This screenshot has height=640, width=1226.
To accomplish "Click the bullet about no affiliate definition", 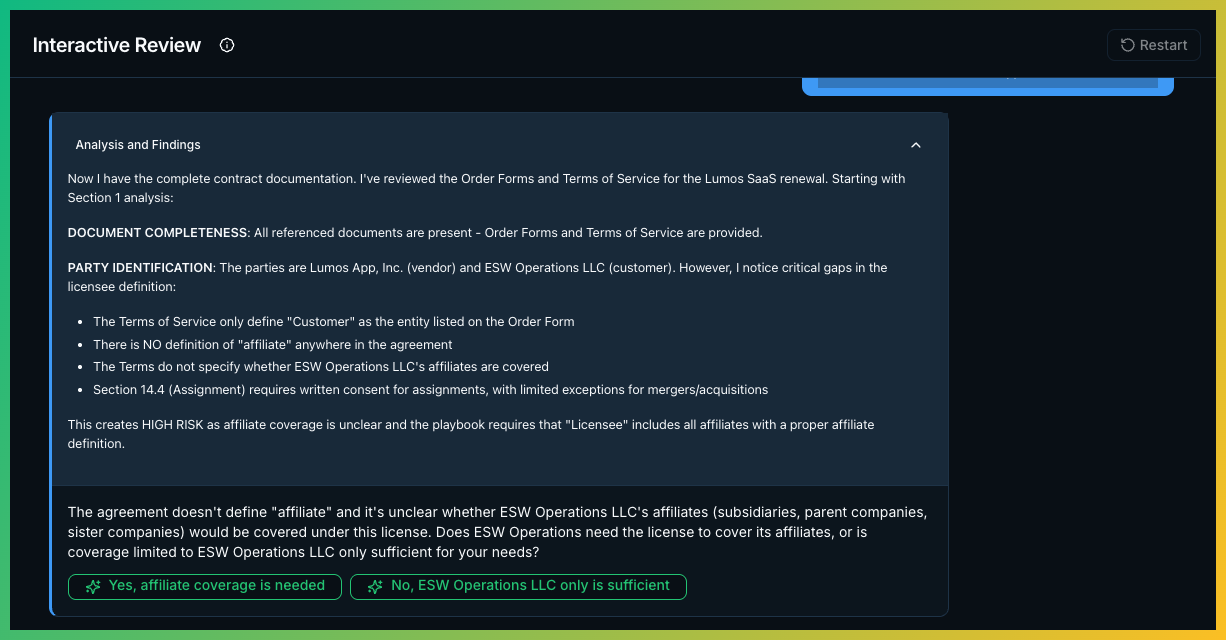I will point(273,344).
